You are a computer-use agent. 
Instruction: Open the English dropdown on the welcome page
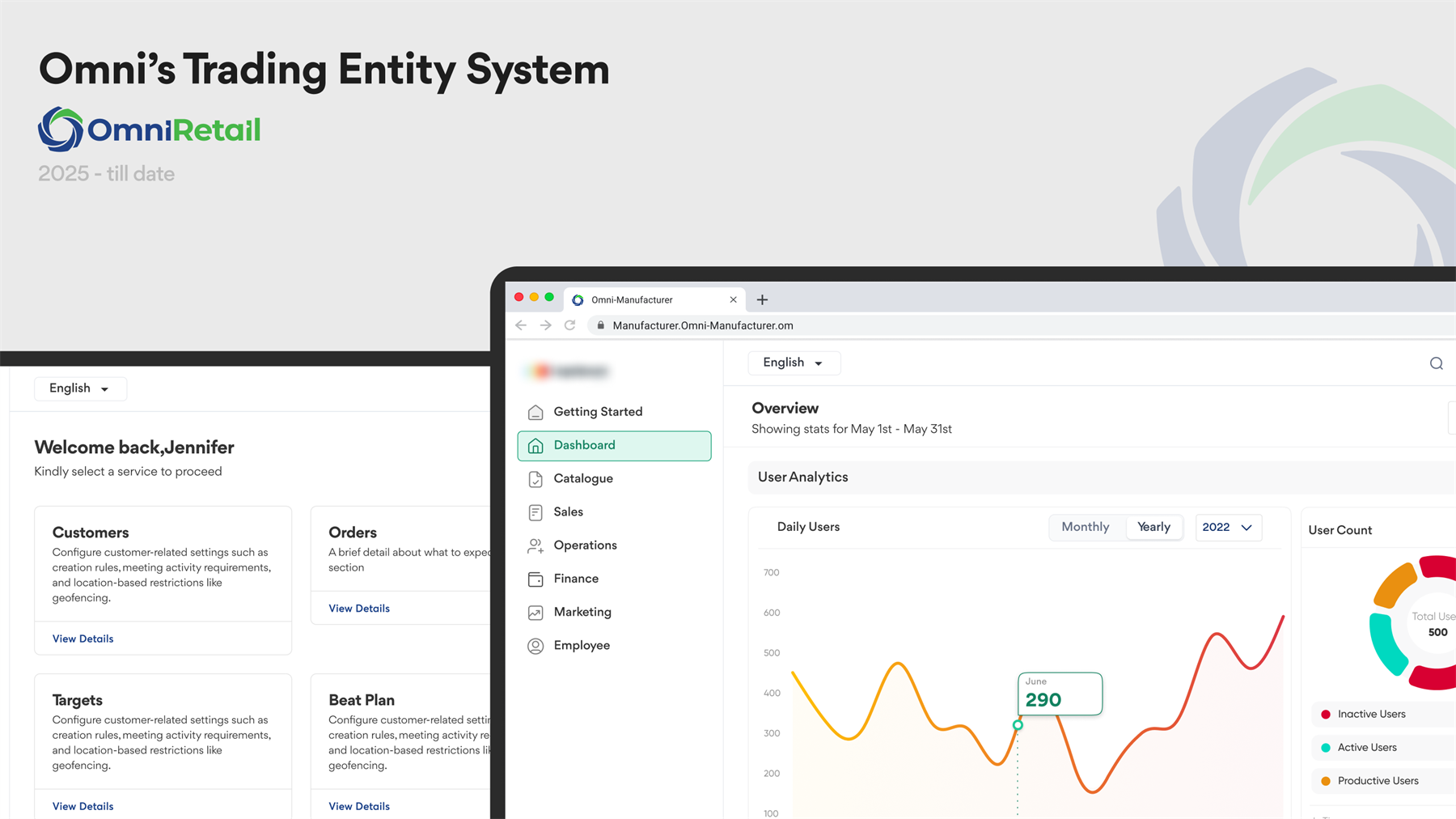pyautogui.click(x=80, y=388)
